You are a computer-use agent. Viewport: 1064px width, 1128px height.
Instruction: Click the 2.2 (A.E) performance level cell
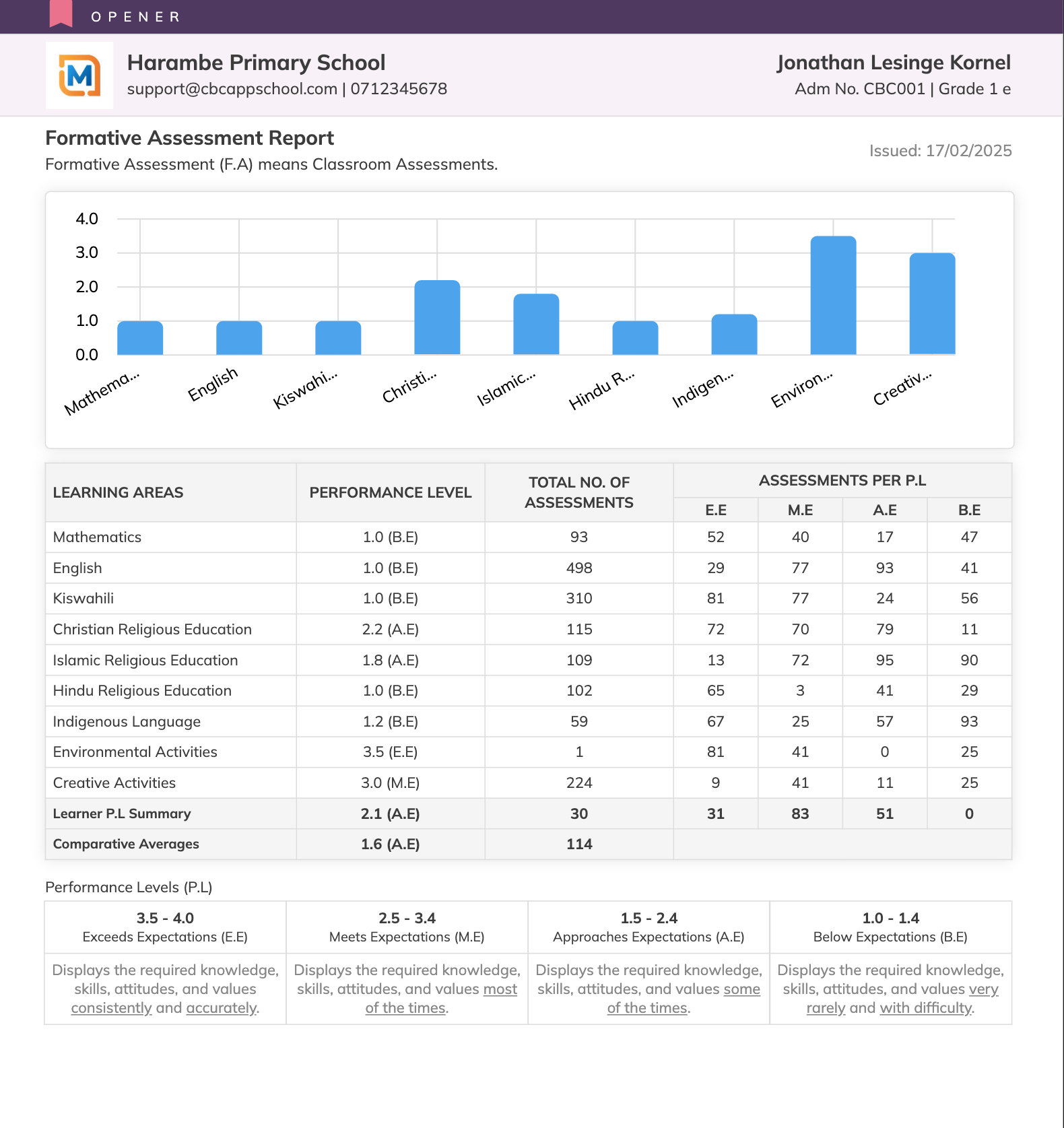click(391, 629)
